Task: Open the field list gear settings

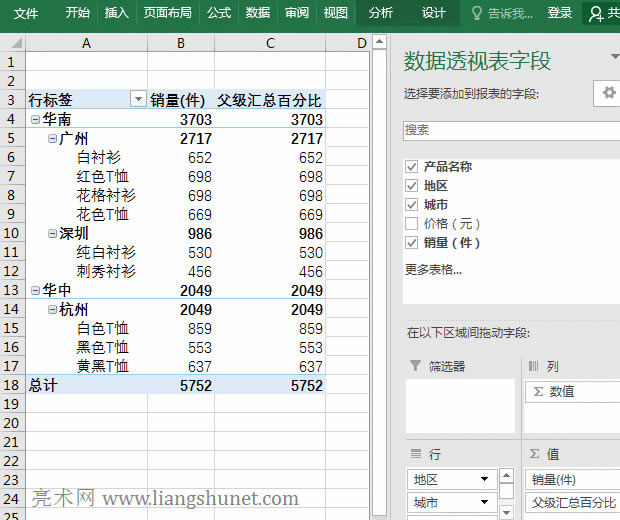Action: point(609,93)
